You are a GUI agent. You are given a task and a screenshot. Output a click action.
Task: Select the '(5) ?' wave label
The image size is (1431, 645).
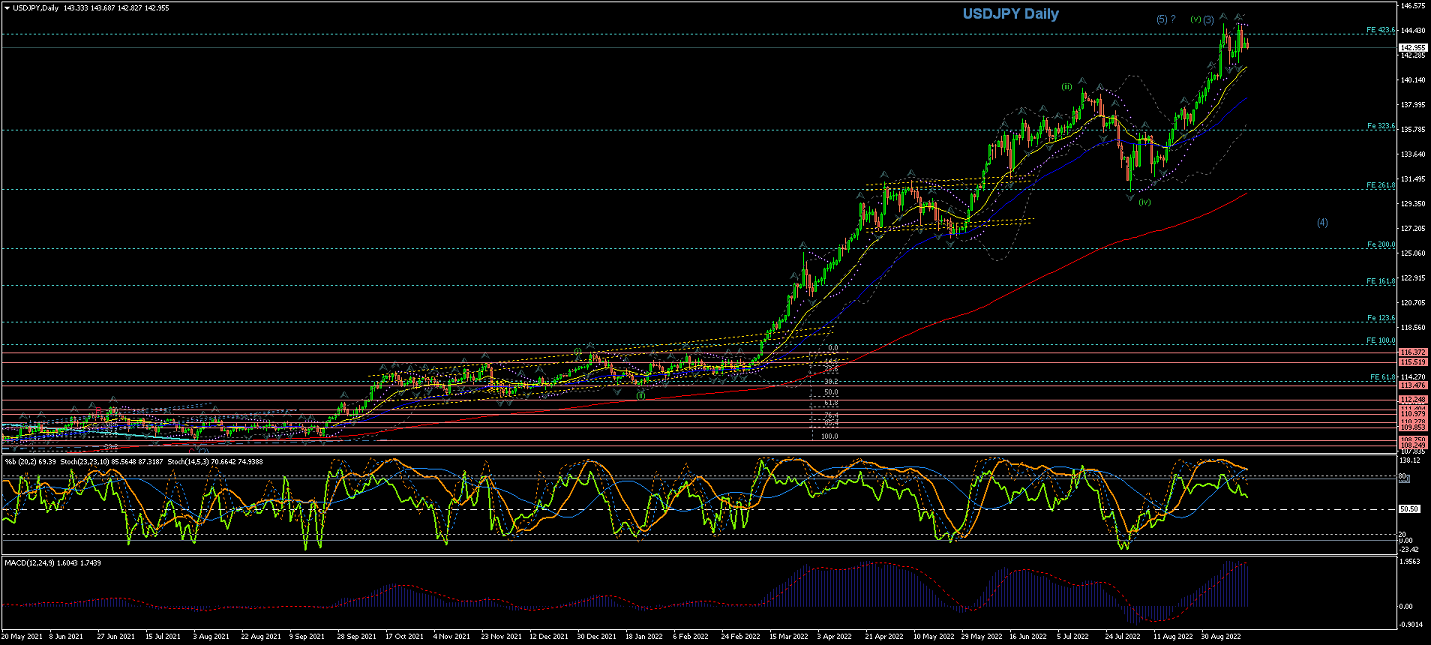pyautogui.click(x=1165, y=19)
